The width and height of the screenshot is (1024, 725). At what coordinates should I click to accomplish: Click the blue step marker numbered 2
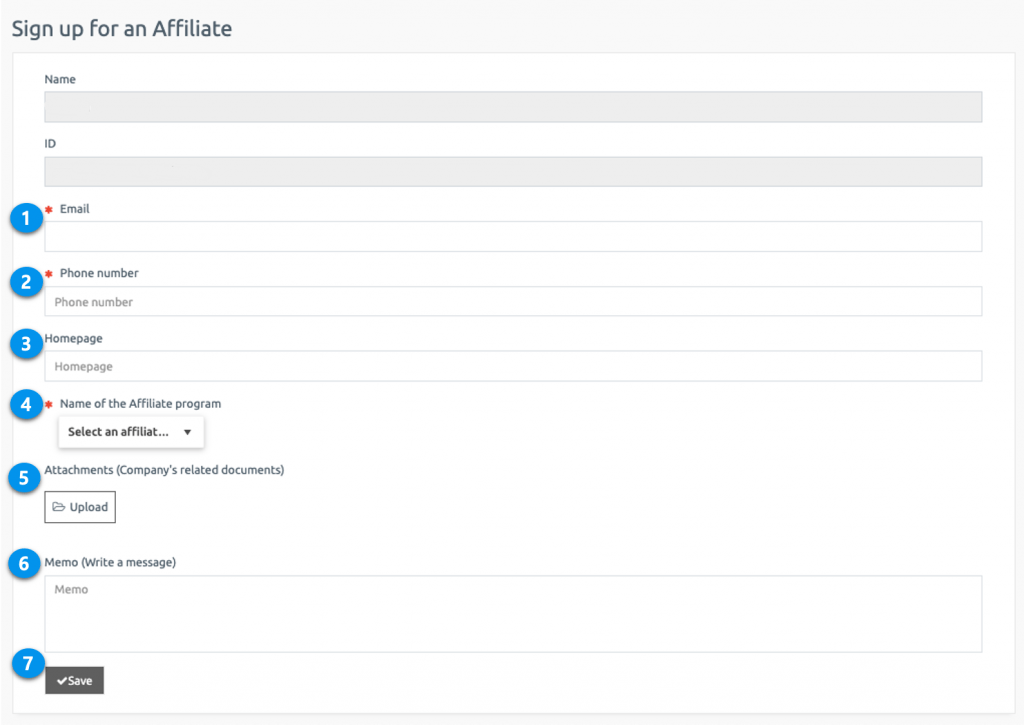(26, 282)
